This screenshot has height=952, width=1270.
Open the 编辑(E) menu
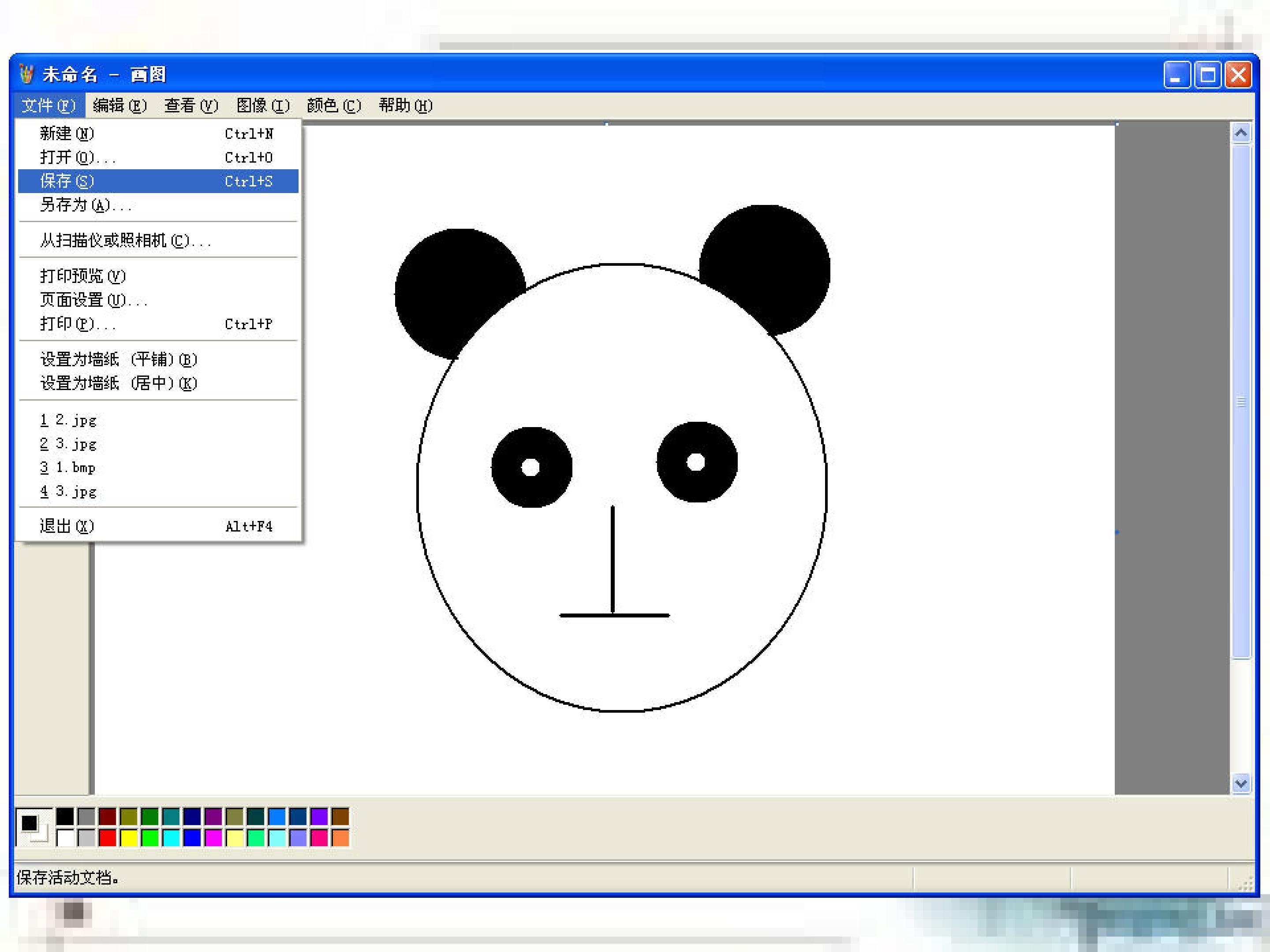pyautogui.click(x=120, y=106)
